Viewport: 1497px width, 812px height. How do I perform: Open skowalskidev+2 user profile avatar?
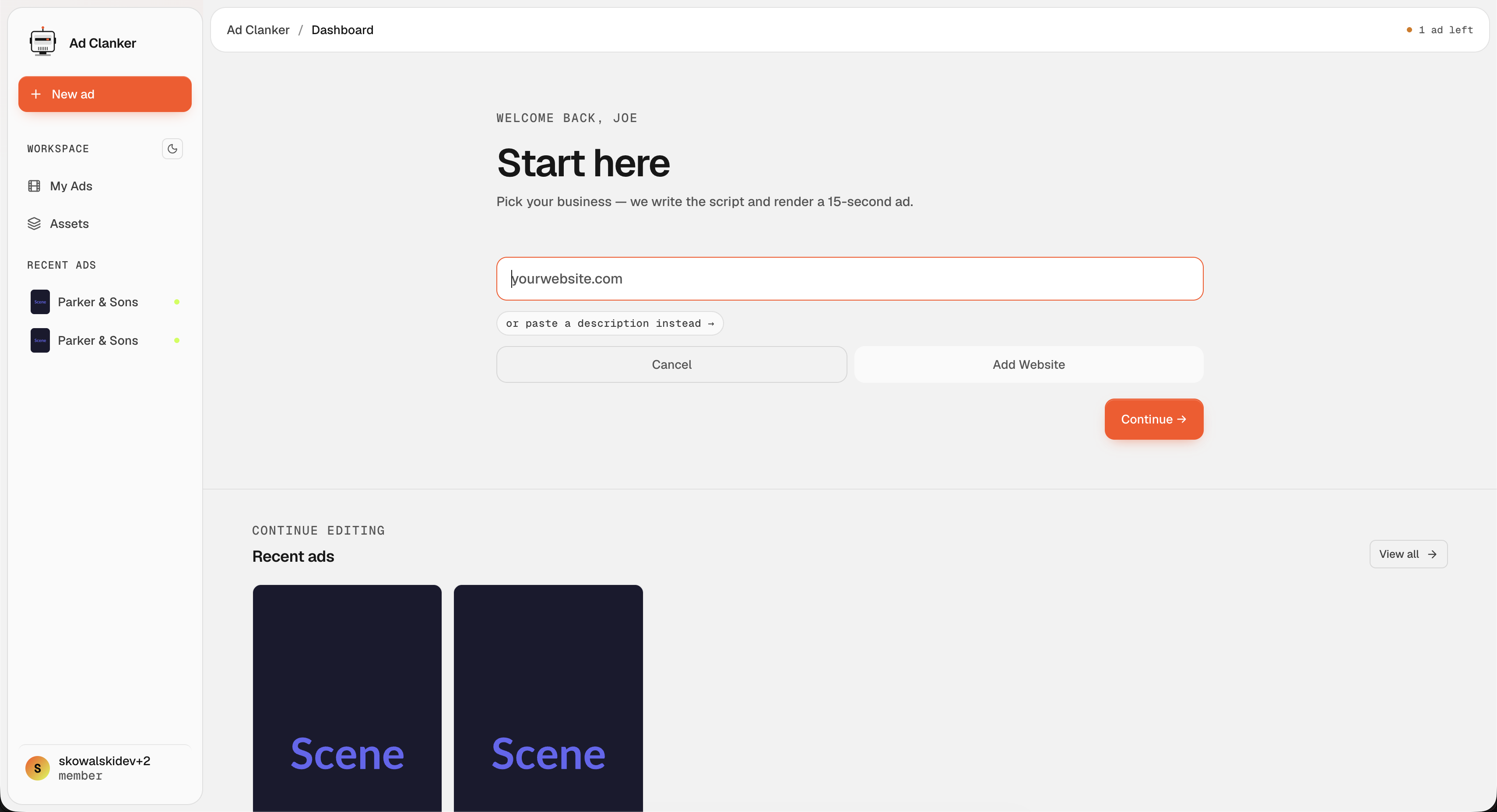click(x=37, y=768)
